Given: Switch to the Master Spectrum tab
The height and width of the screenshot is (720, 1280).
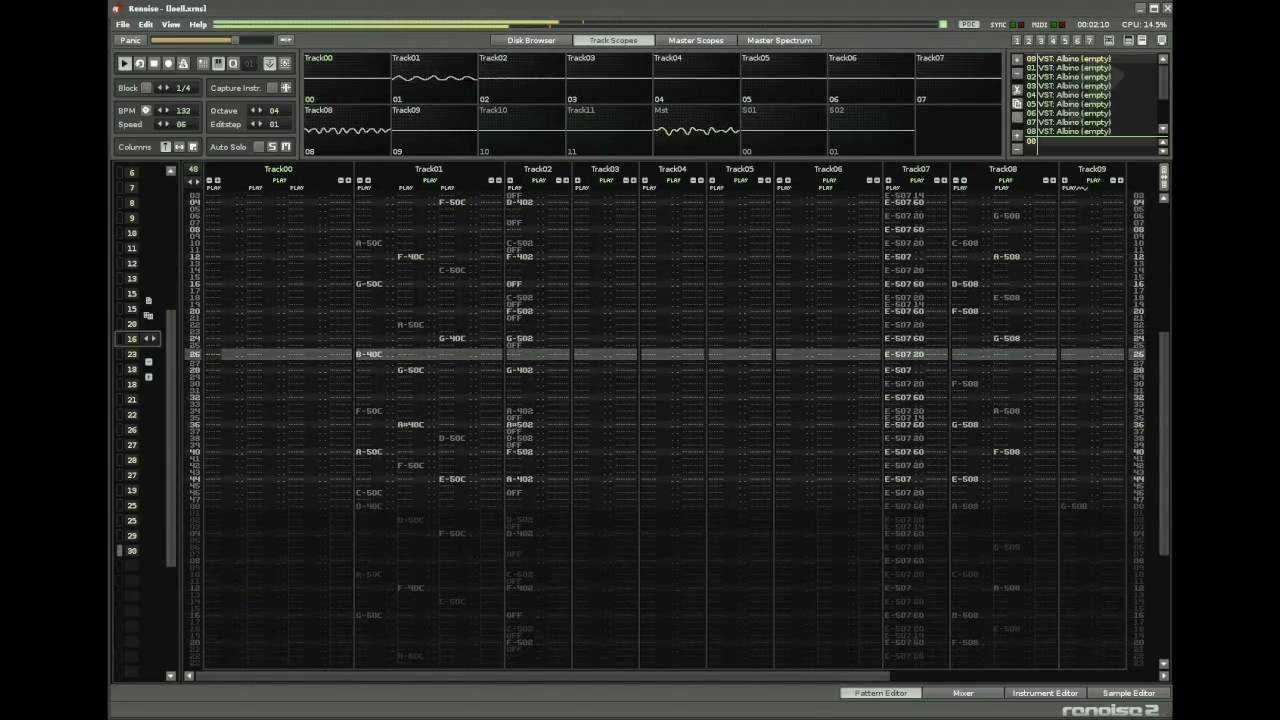Looking at the screenshot, I should coord(780,40).
